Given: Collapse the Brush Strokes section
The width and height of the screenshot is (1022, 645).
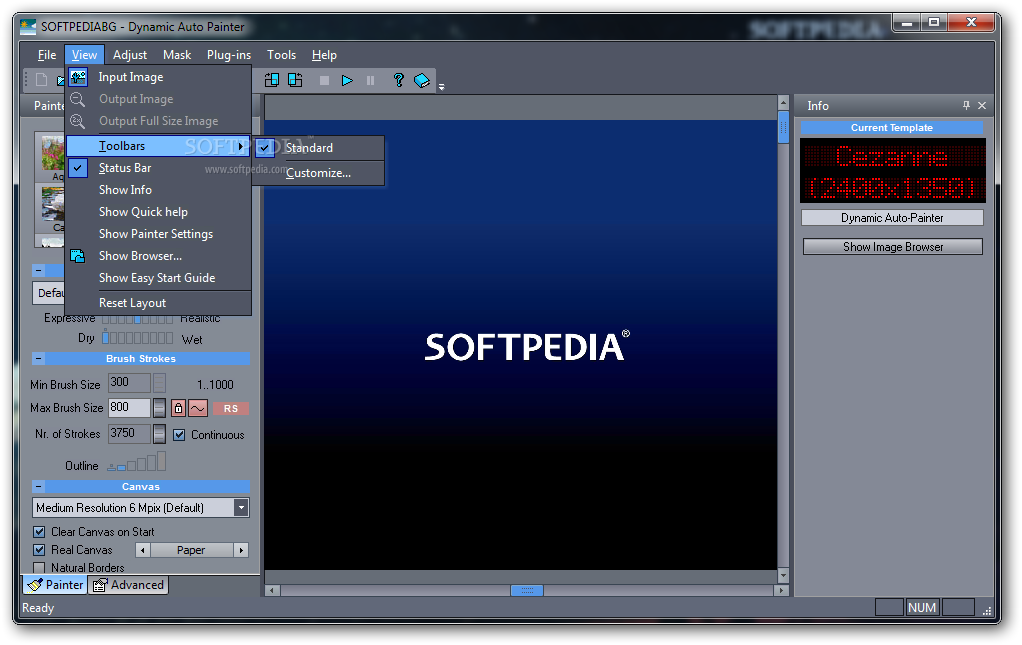Looking at the screenshot, I should tap(38, 358).
